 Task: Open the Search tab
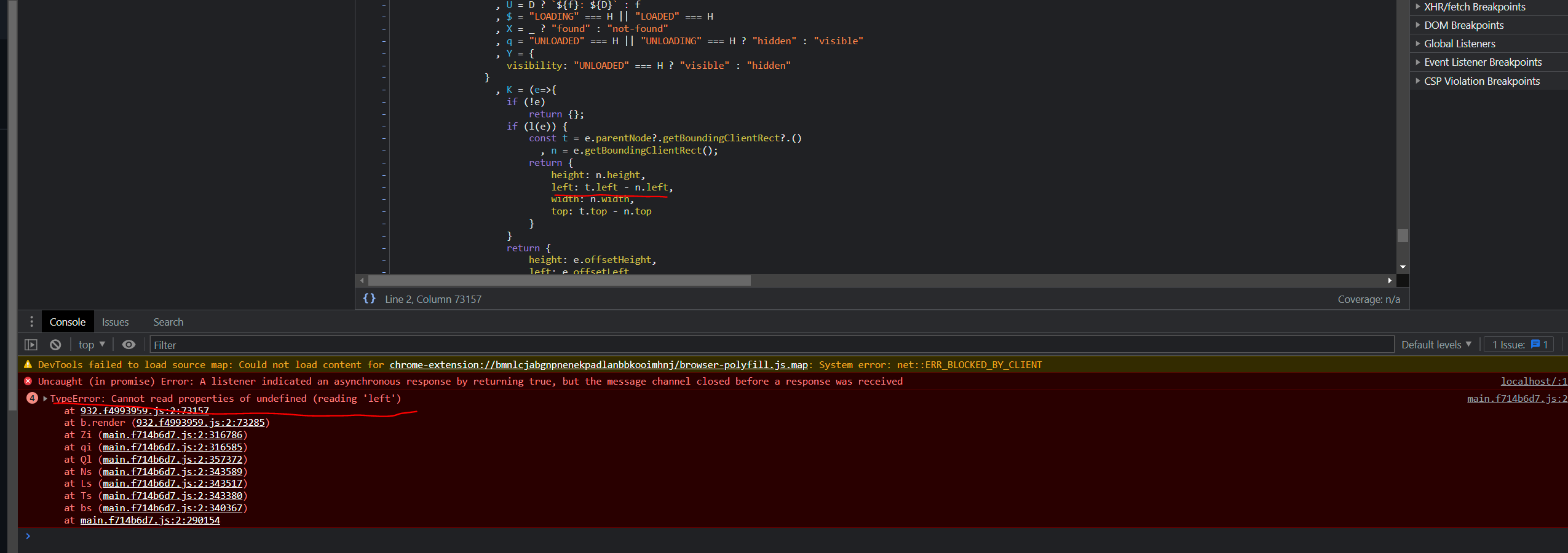pos(168,321)
